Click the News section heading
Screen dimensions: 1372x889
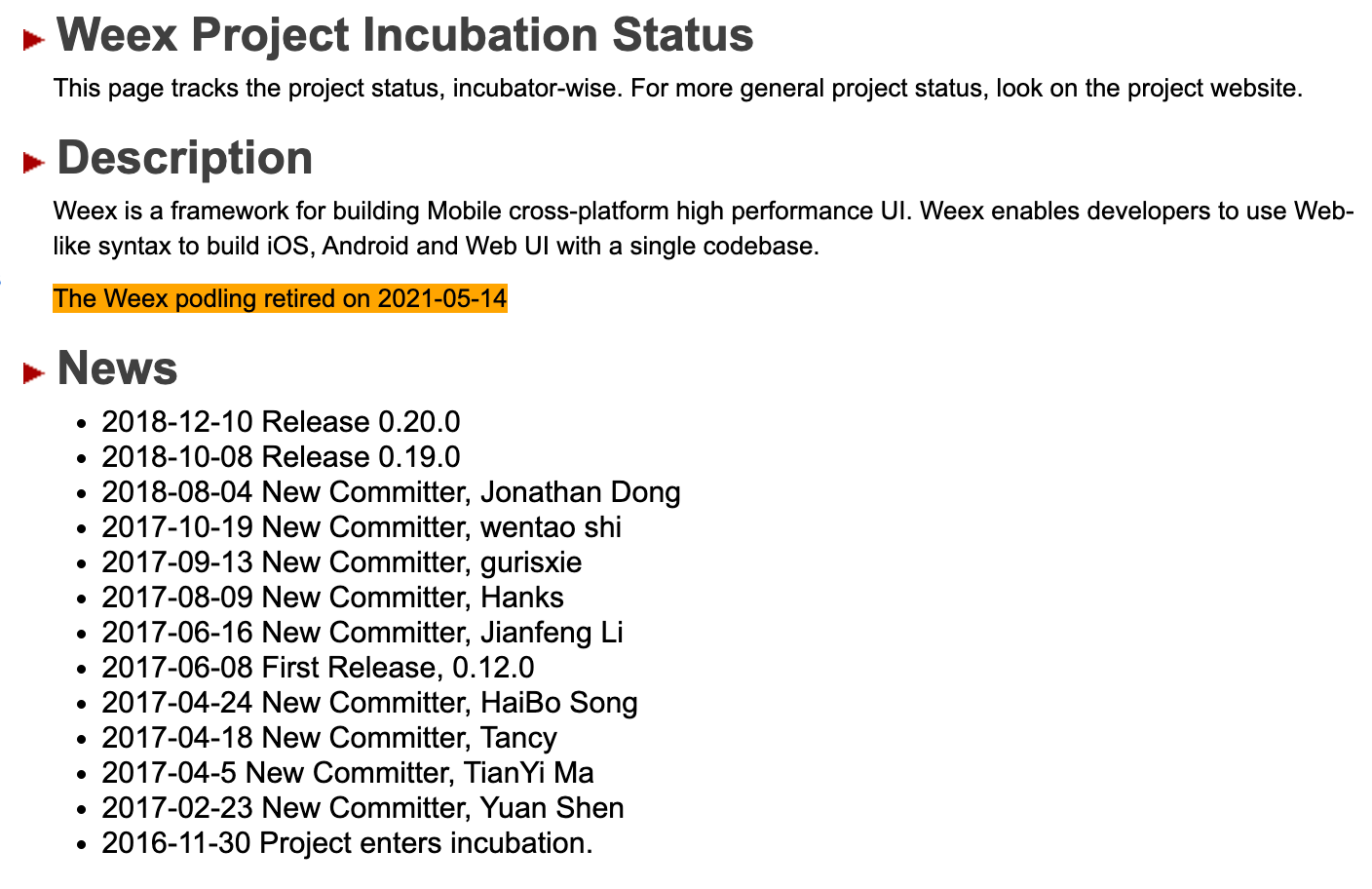[x=118, y=368]
